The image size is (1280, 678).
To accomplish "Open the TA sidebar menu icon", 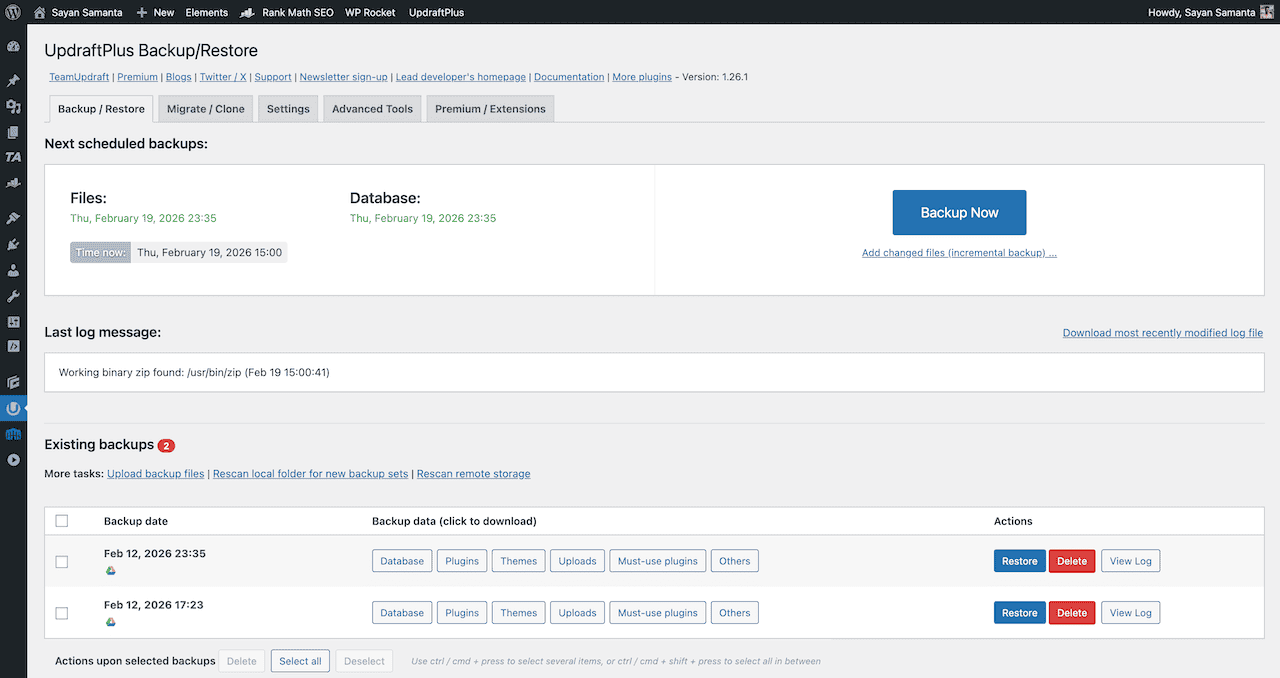I will click(x=13, y=157).
